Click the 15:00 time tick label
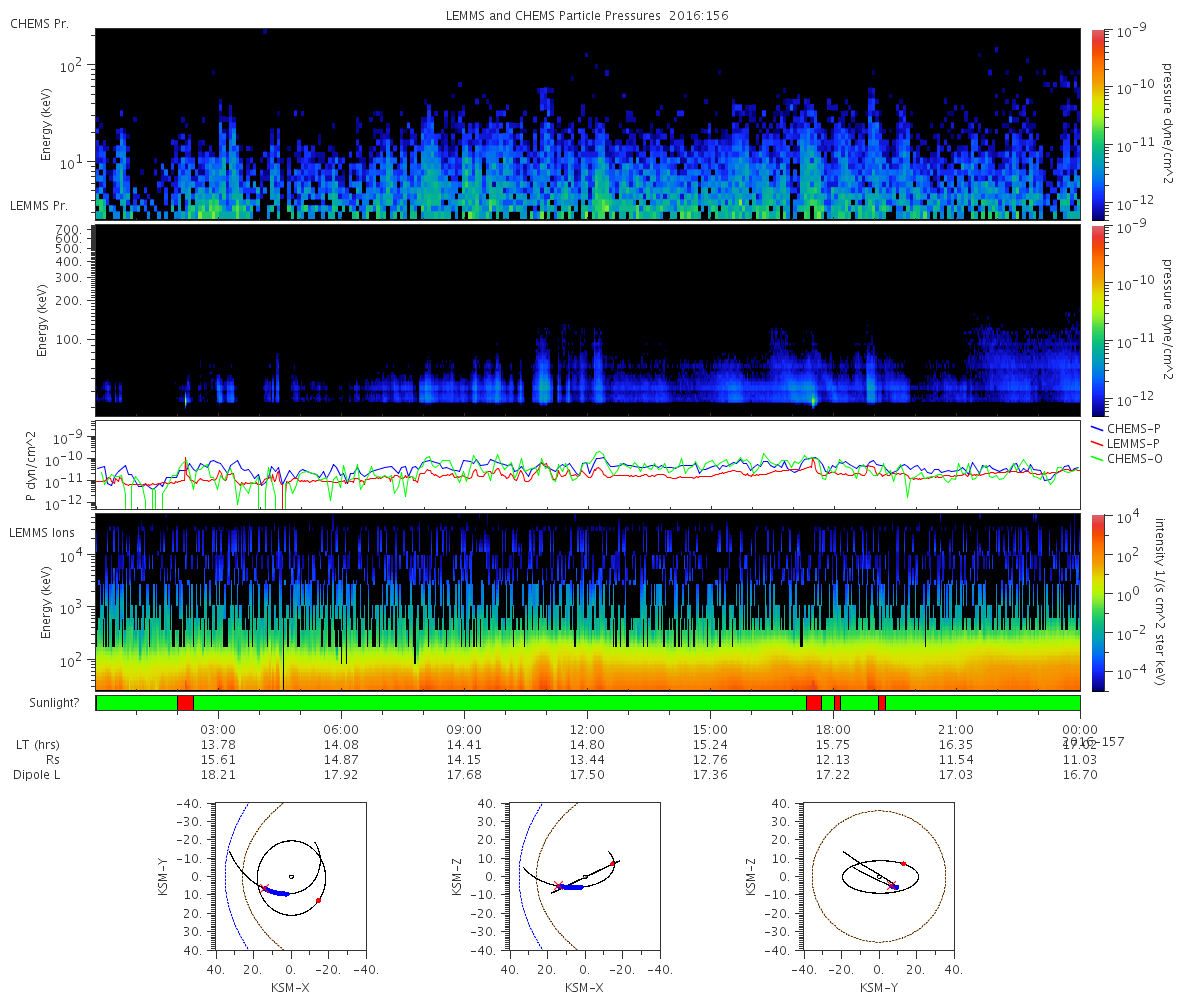The image size is (1200, 1000). [x=711, y=729]
